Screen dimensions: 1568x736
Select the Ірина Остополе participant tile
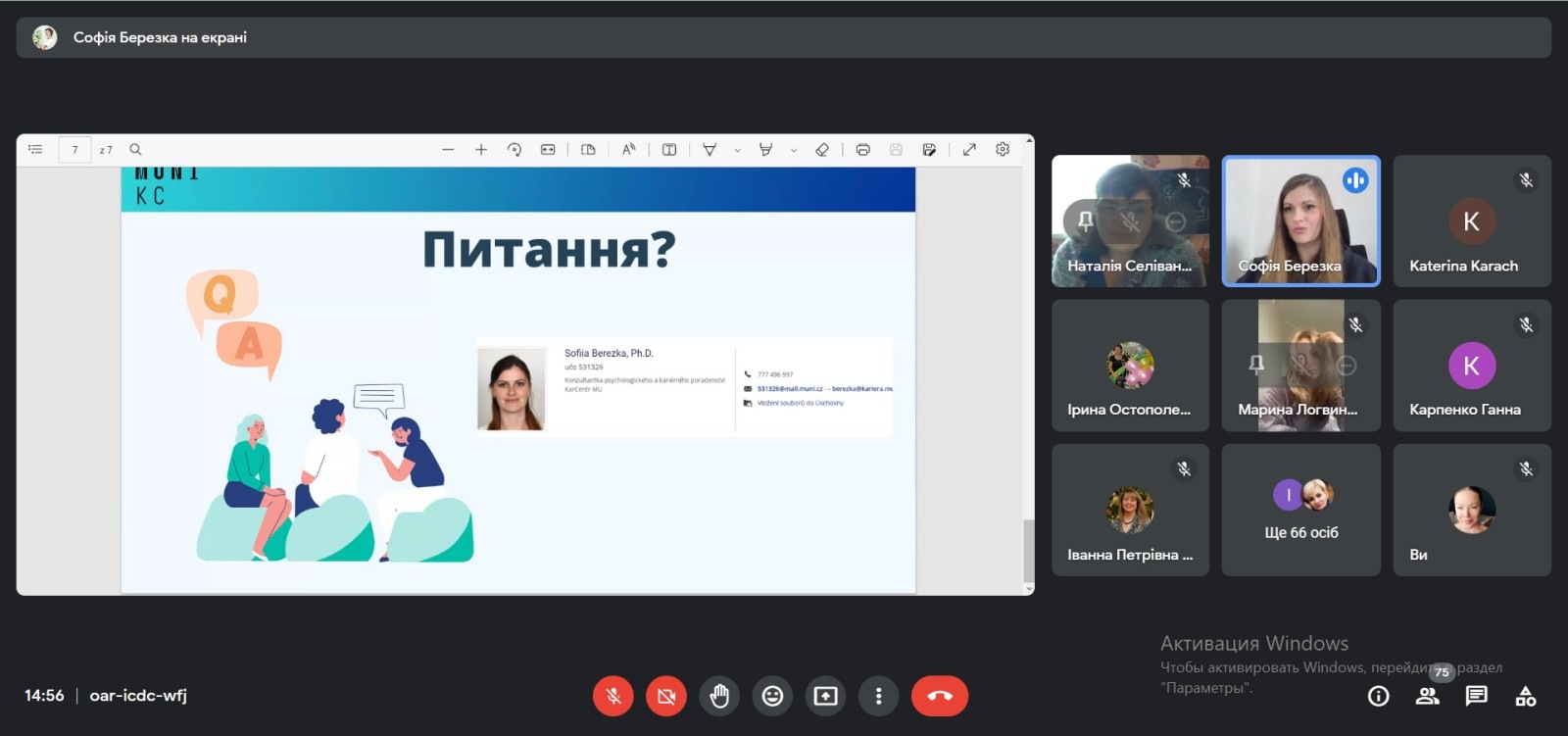tap(1131, 366)
